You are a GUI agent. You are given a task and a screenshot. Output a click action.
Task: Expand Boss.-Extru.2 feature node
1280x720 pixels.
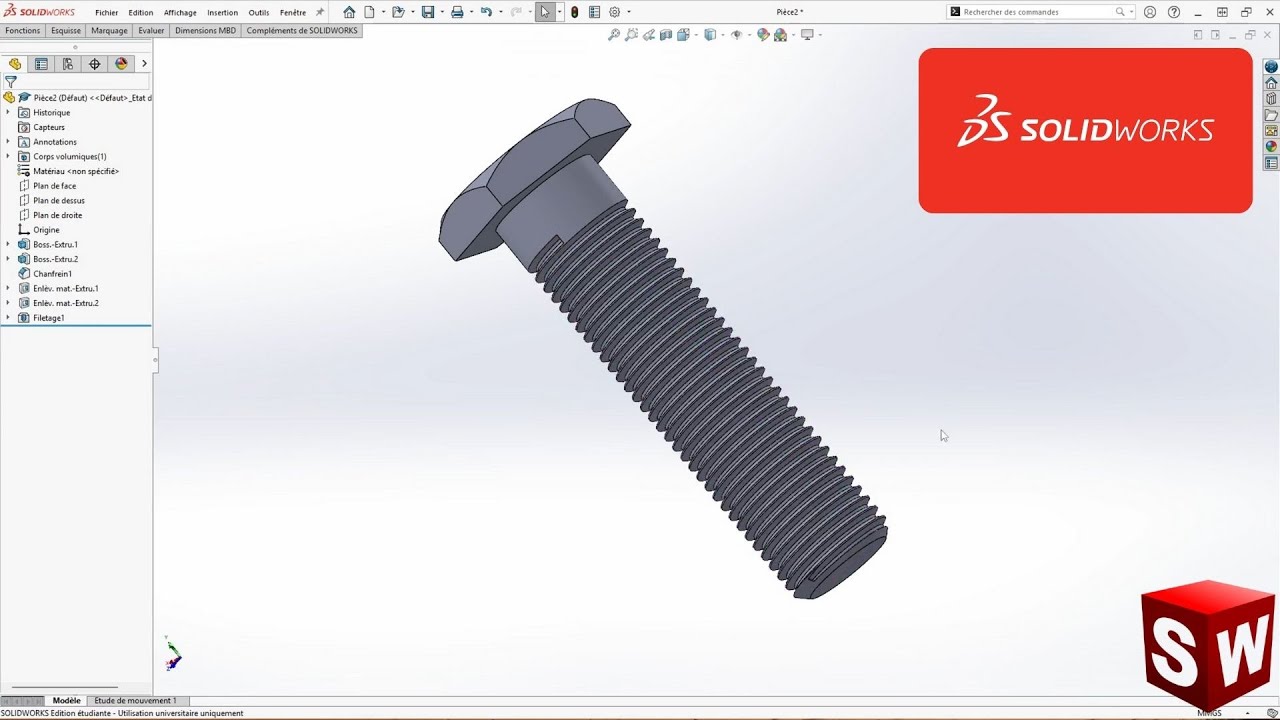pos(8,259)
